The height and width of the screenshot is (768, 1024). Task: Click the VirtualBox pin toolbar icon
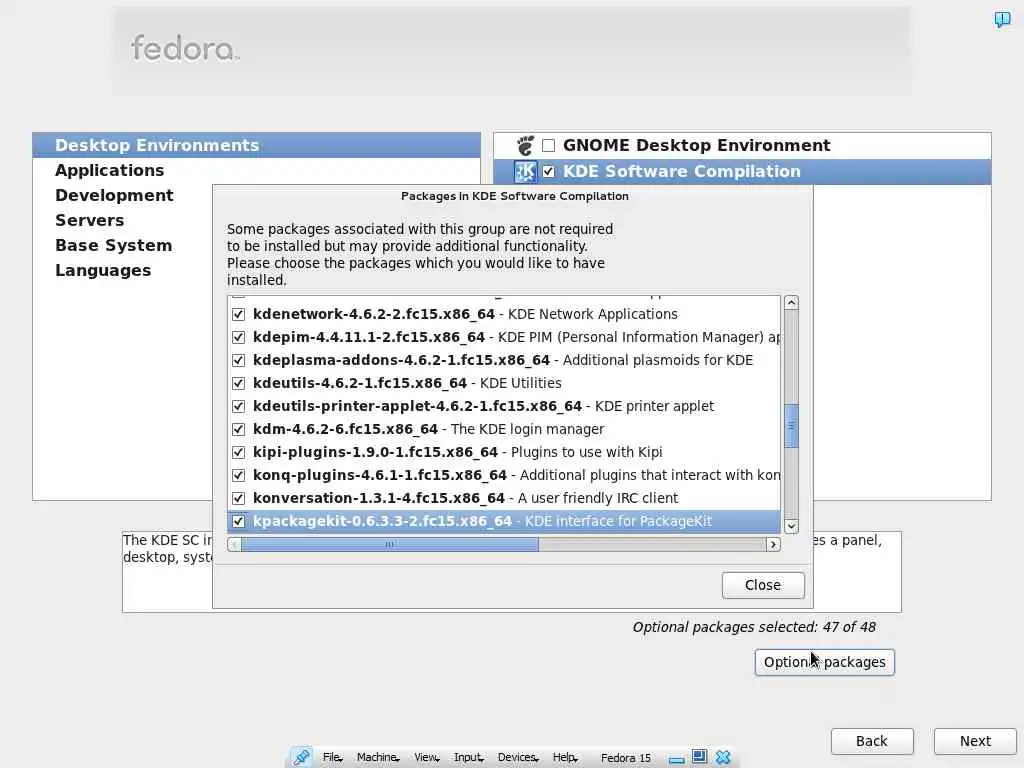click(301, 757)
